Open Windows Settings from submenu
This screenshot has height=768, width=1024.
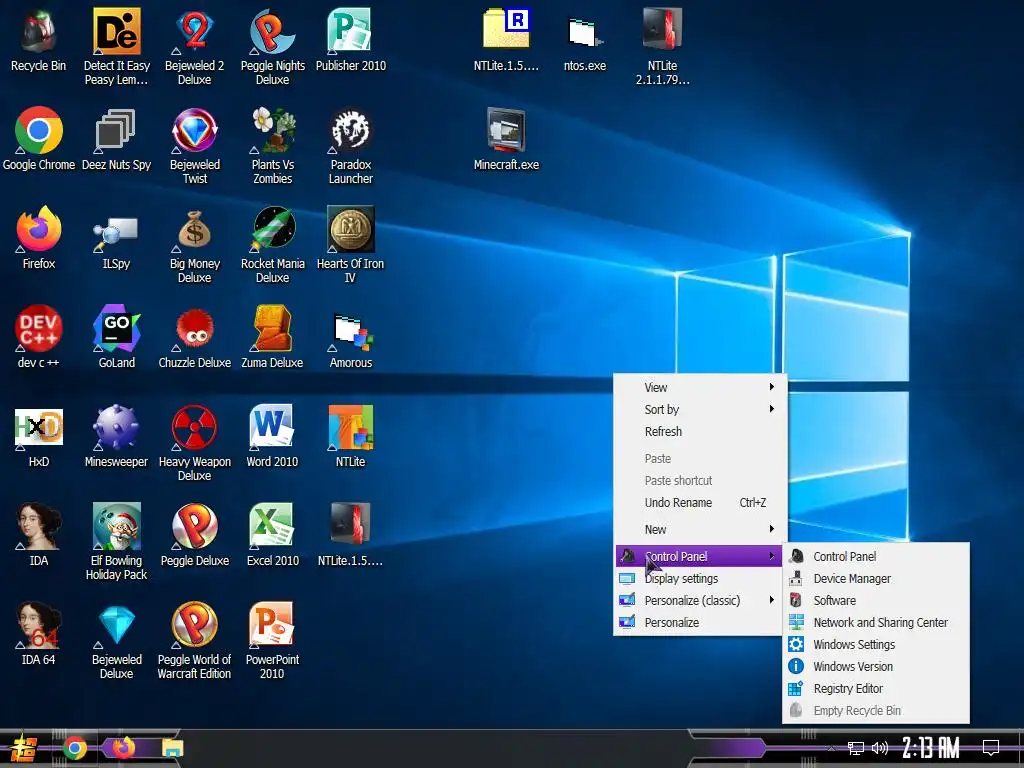pos(876,645)
